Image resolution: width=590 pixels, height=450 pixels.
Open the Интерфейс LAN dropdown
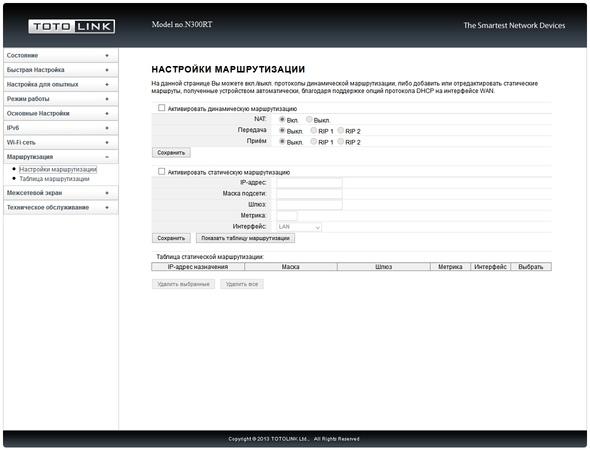[x=299, y=227]
